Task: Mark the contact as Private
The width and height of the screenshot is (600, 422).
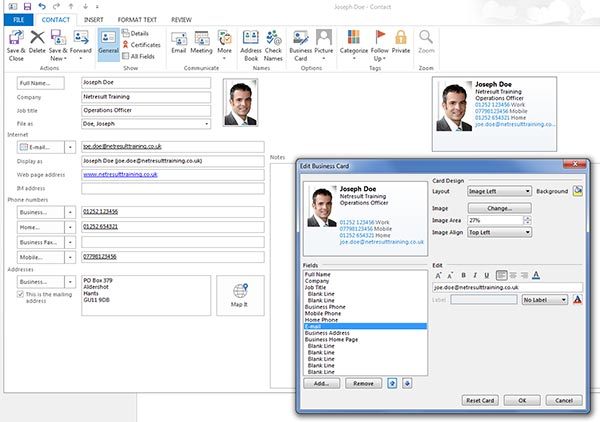Action: pos(401,42)
